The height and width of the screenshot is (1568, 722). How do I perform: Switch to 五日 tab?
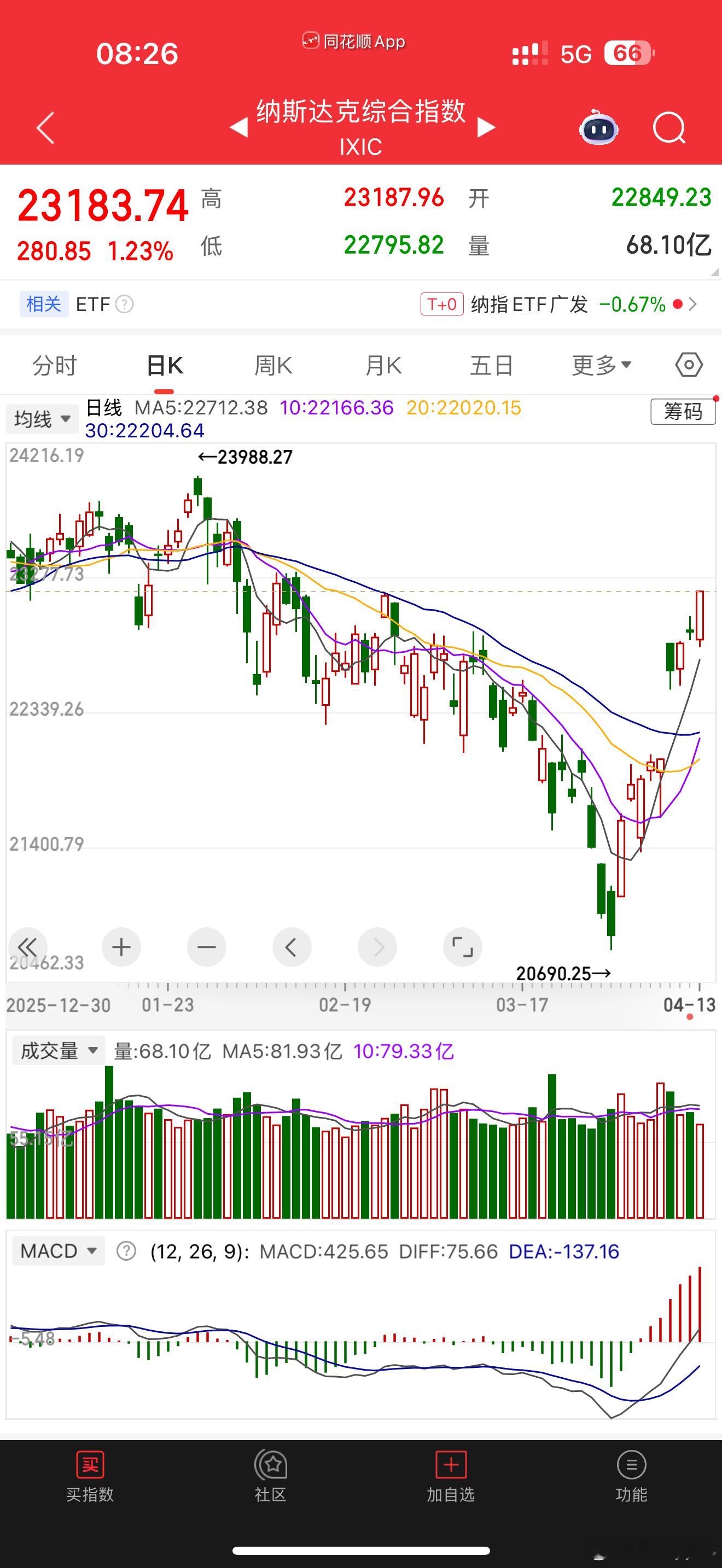pos(491,365)
